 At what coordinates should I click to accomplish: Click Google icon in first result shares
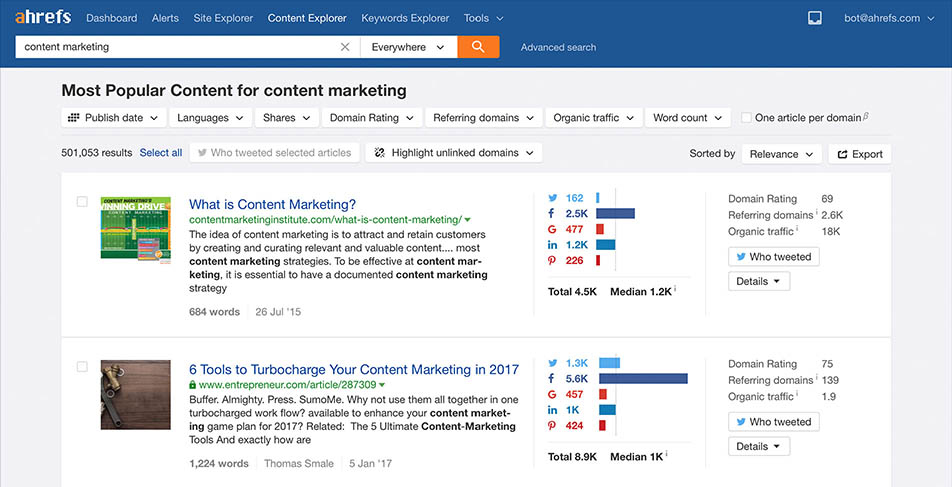(552, 230)
